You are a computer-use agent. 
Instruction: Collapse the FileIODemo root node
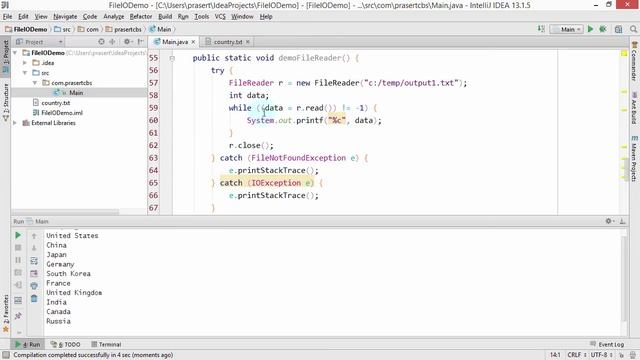click(15, 53)
